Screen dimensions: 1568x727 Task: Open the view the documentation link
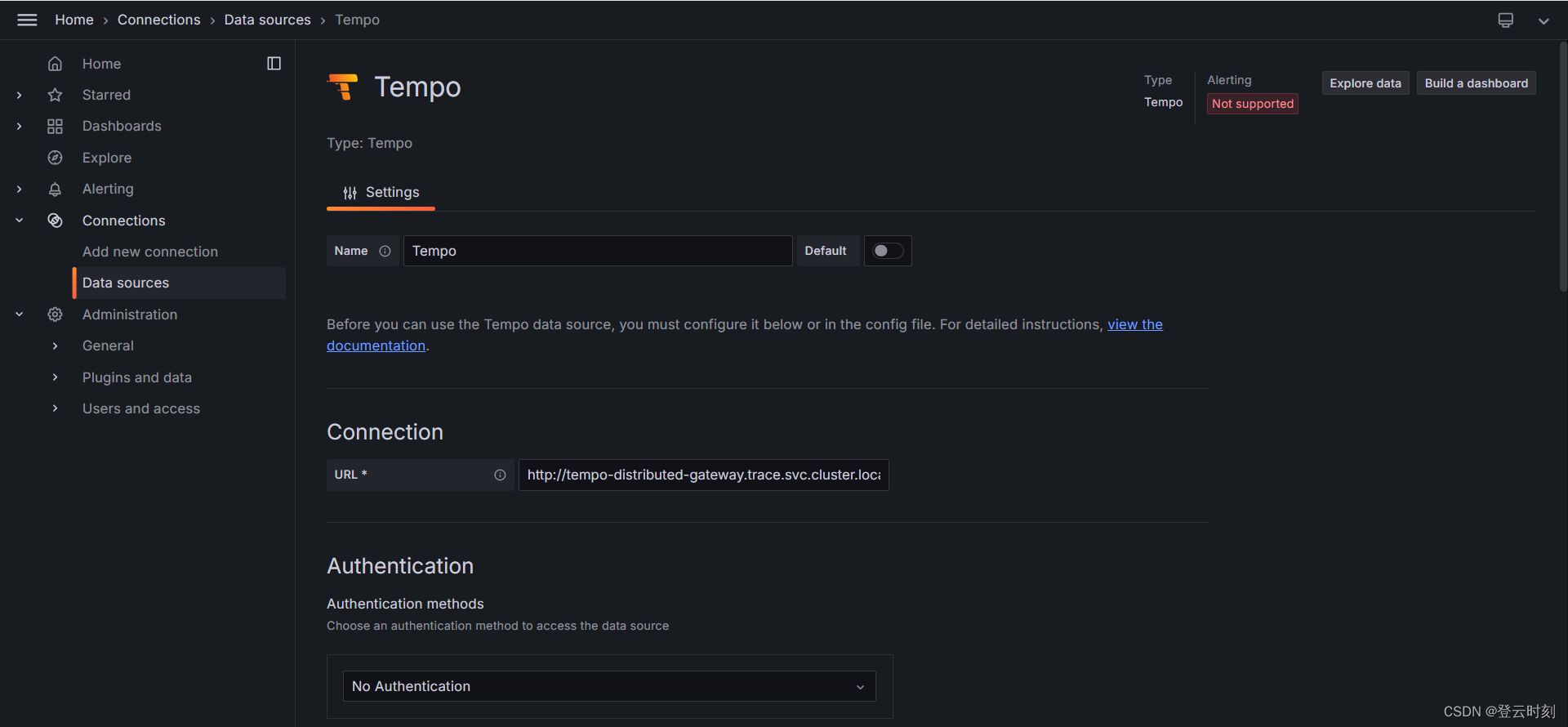coord(1134,324)
